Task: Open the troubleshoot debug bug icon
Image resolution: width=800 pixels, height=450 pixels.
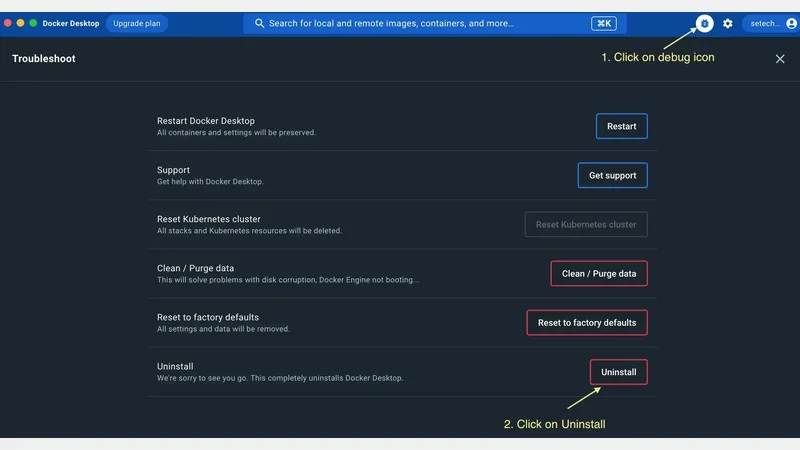Action: point(704,23)
